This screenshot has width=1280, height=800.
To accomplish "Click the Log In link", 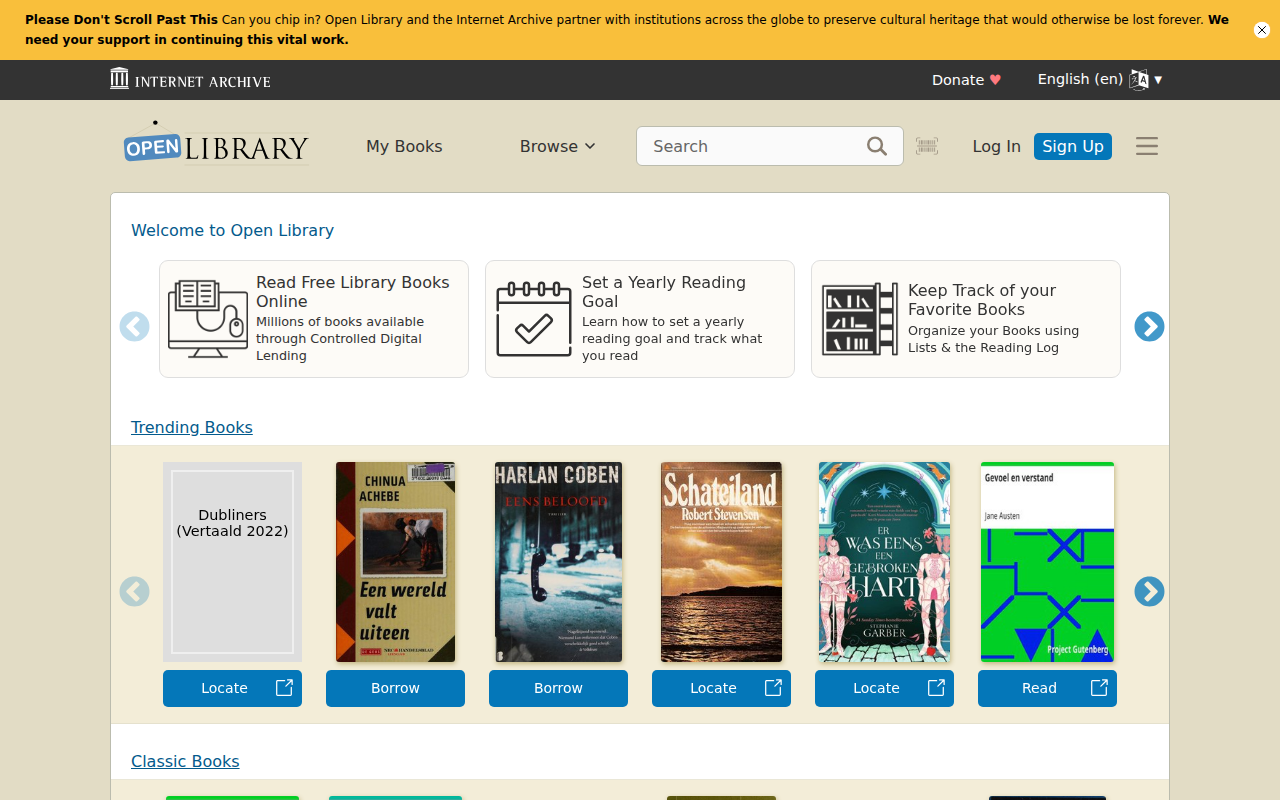I will [996, 146].
